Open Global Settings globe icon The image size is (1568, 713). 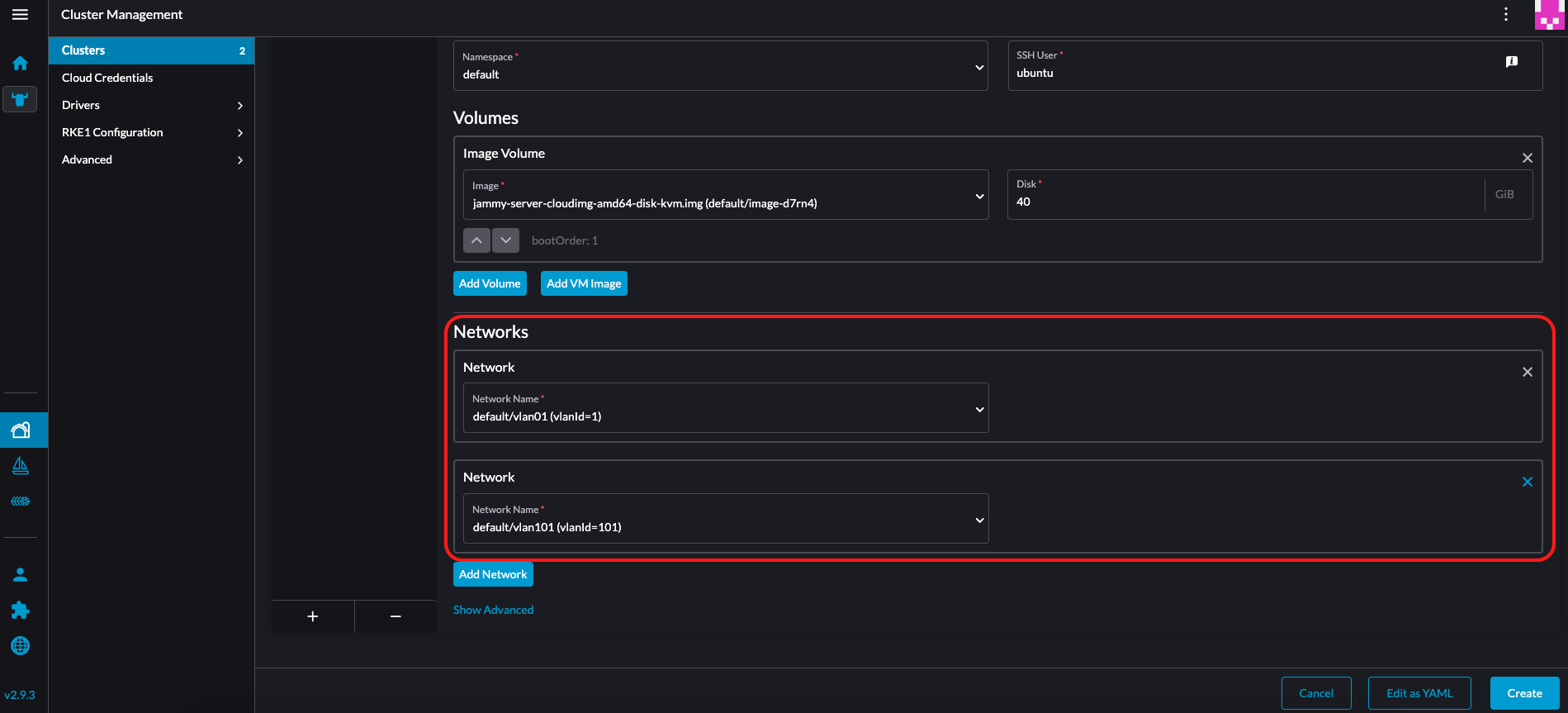[21, 646]
